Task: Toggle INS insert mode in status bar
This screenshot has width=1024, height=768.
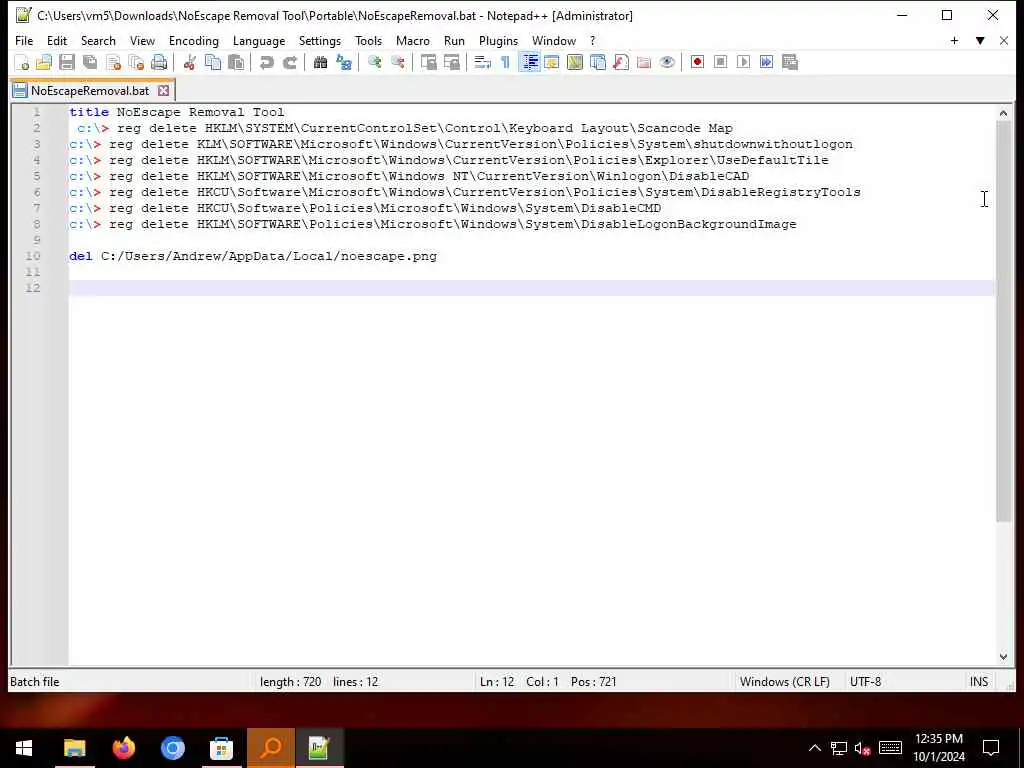Action: (978, 682)
